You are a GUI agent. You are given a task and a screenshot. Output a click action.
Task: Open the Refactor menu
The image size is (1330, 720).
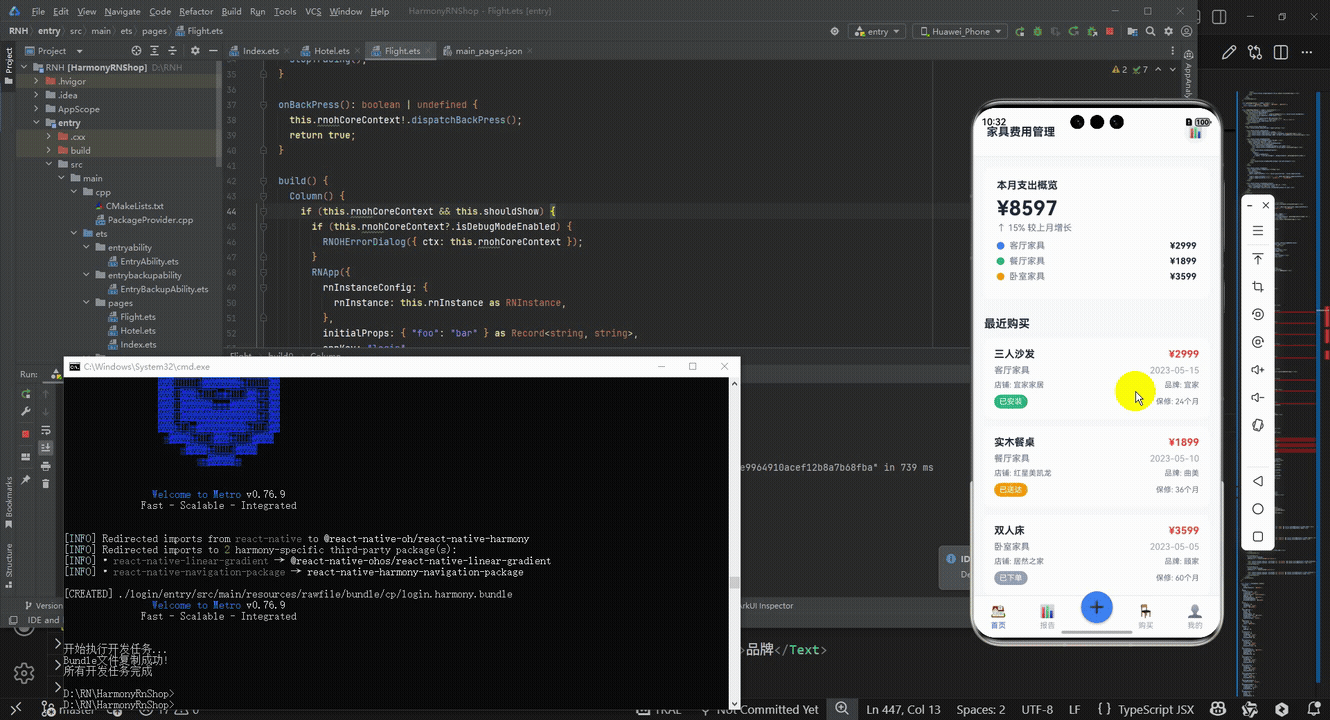click(196, 12)
